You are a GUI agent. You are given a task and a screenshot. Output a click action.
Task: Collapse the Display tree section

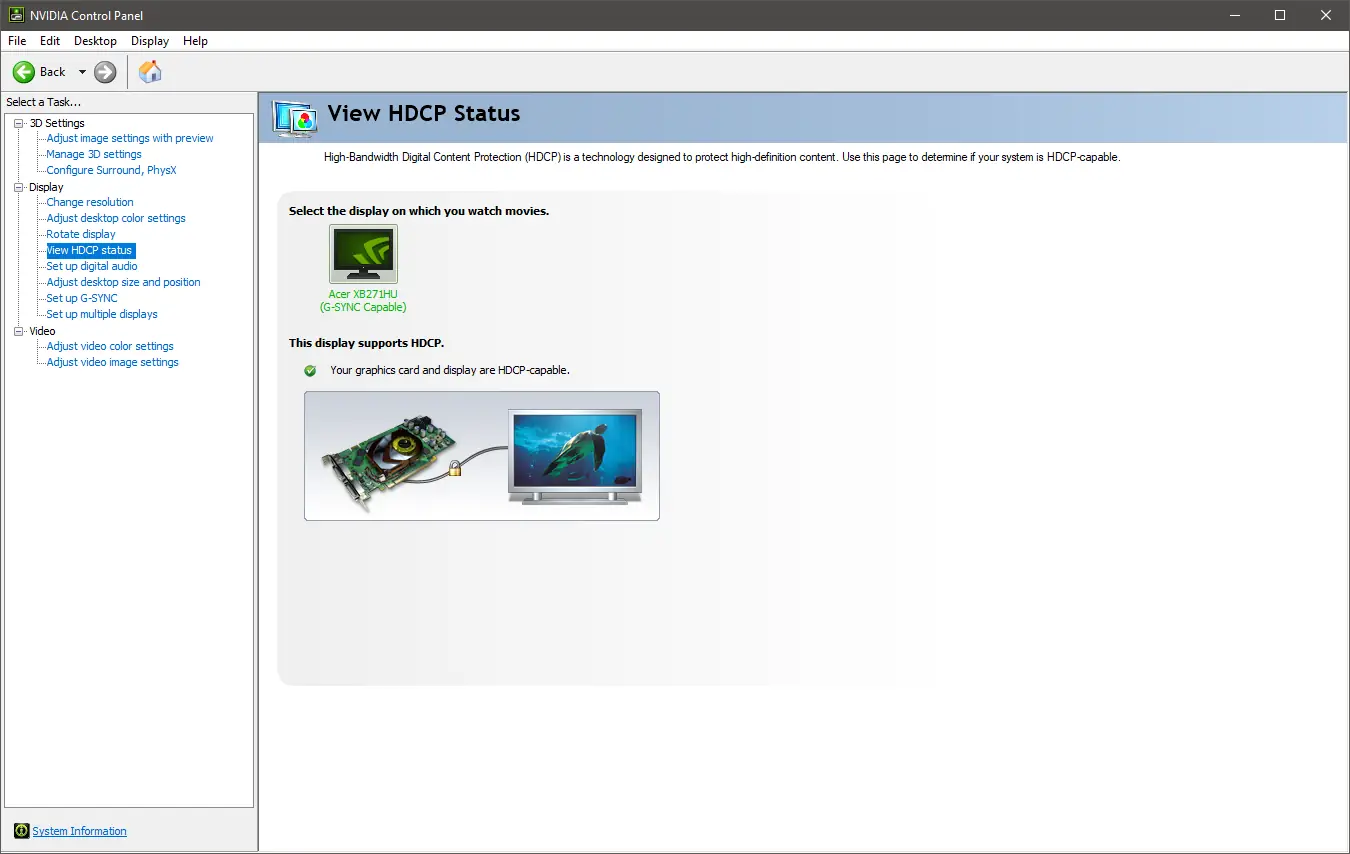17,186
